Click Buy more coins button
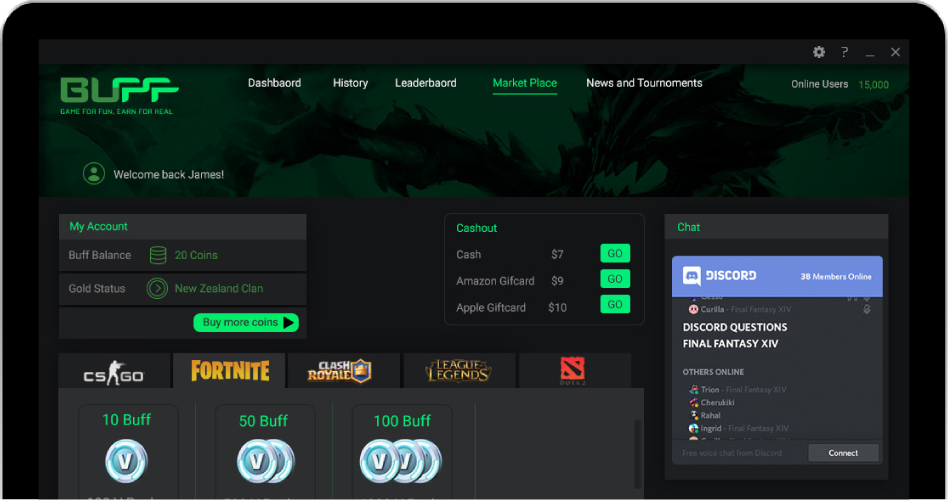The height and width of the screenshot is (500, 948). click(x=246, y=322)
